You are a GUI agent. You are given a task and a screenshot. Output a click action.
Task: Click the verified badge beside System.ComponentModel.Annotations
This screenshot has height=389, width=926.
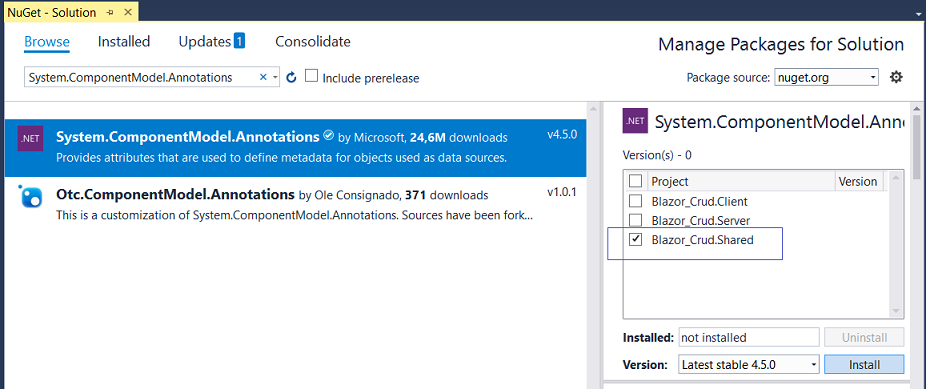coord(329,136)
